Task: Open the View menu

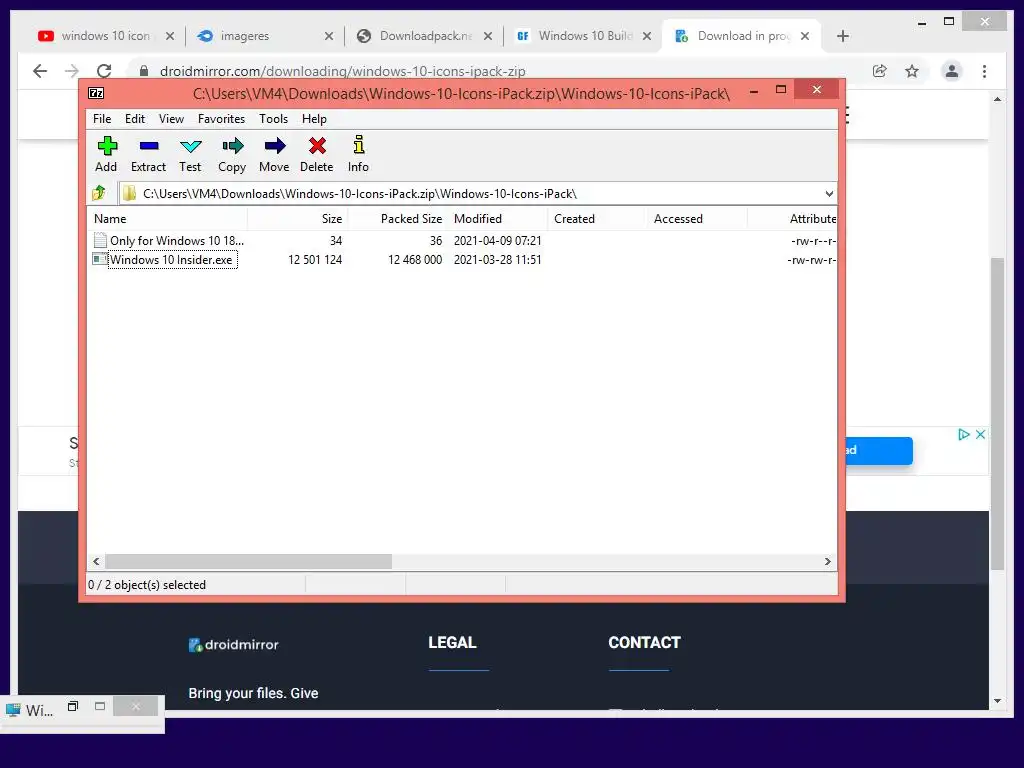Action: click(x=171, y=119)
